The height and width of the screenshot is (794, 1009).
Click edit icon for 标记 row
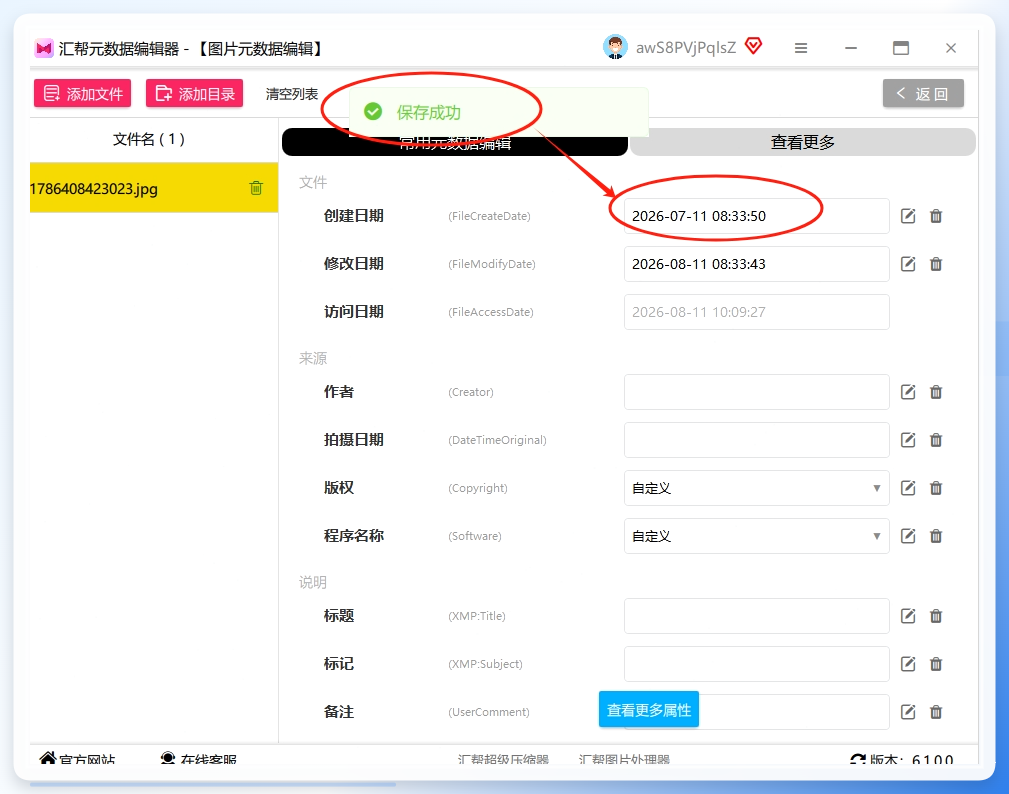[907, 664]
